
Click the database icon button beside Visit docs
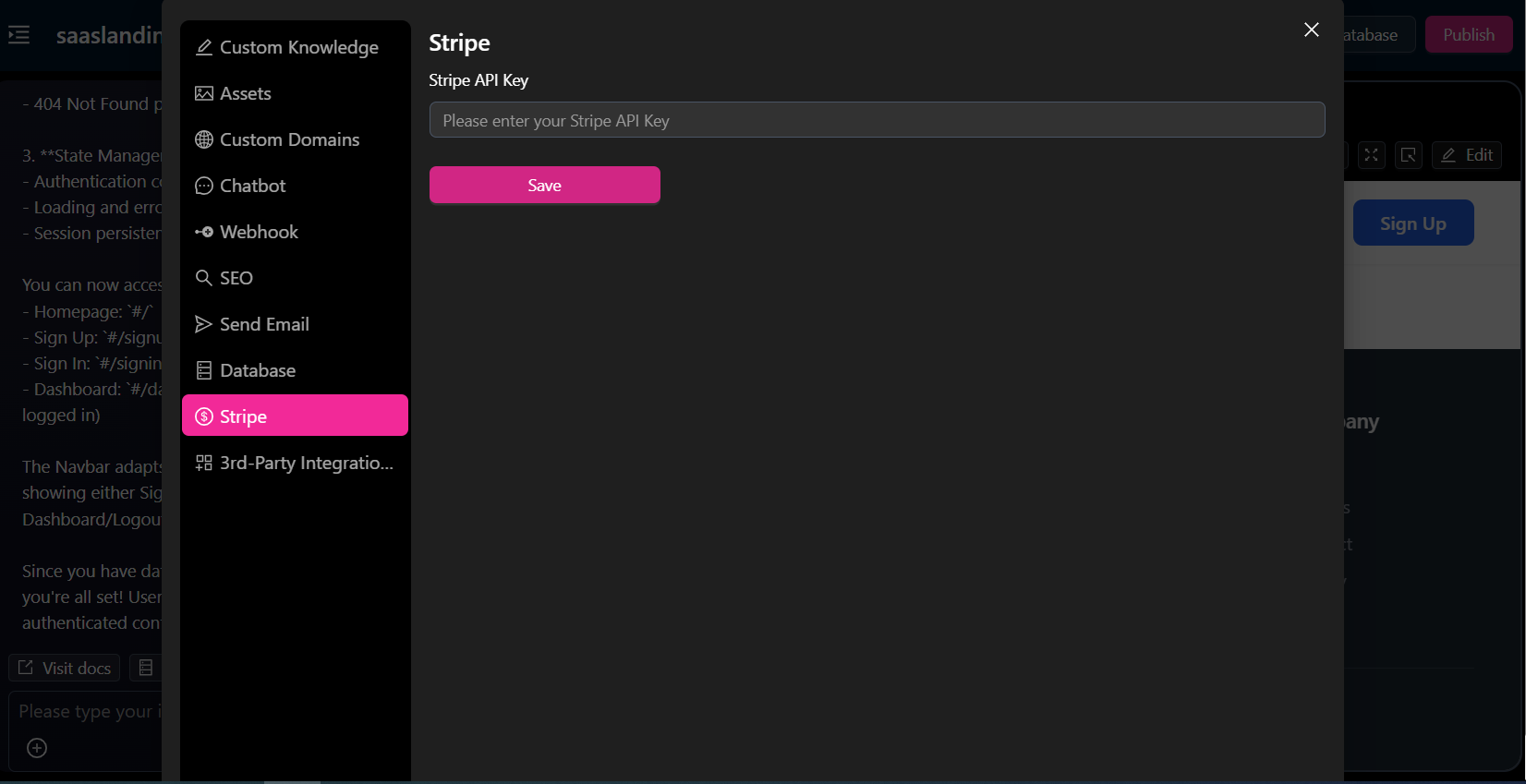(x=146, y=668)
